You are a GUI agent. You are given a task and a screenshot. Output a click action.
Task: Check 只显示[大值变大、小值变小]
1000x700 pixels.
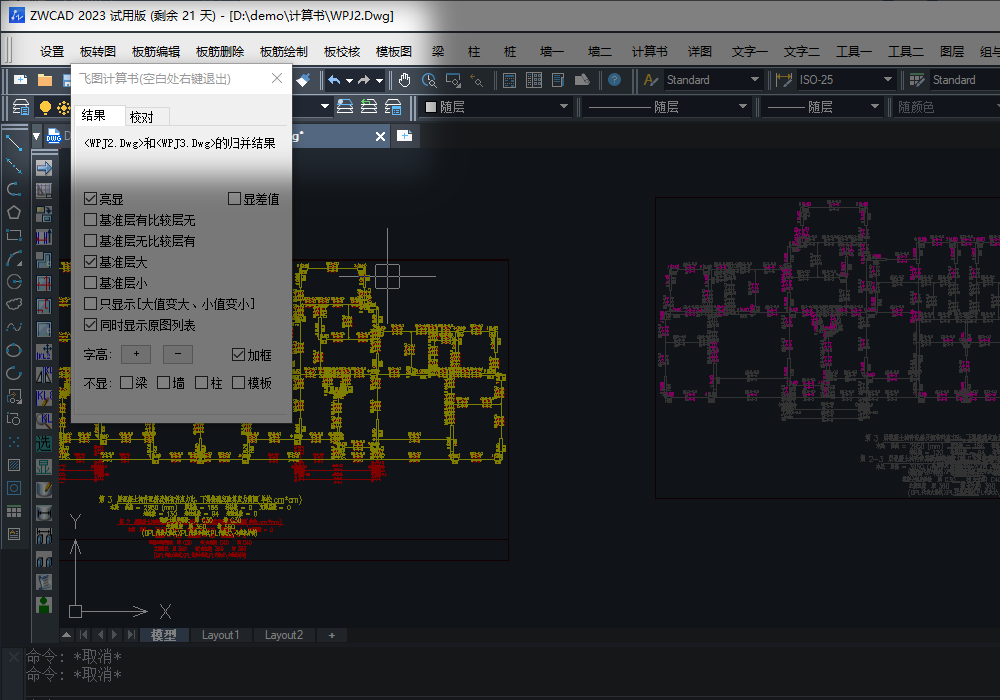point(91,304)
